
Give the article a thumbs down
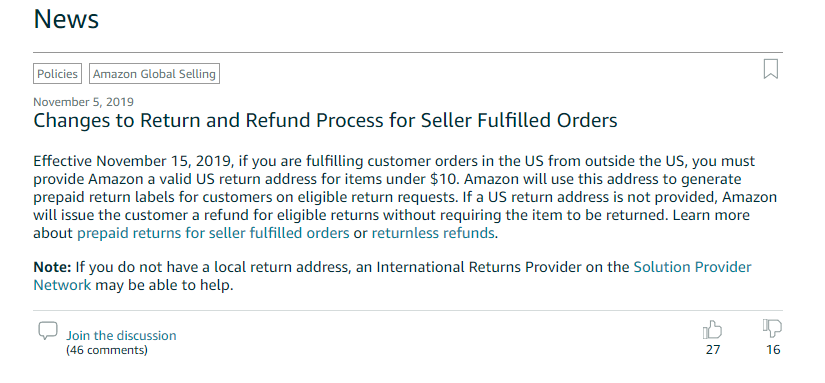tap(772, 328)
